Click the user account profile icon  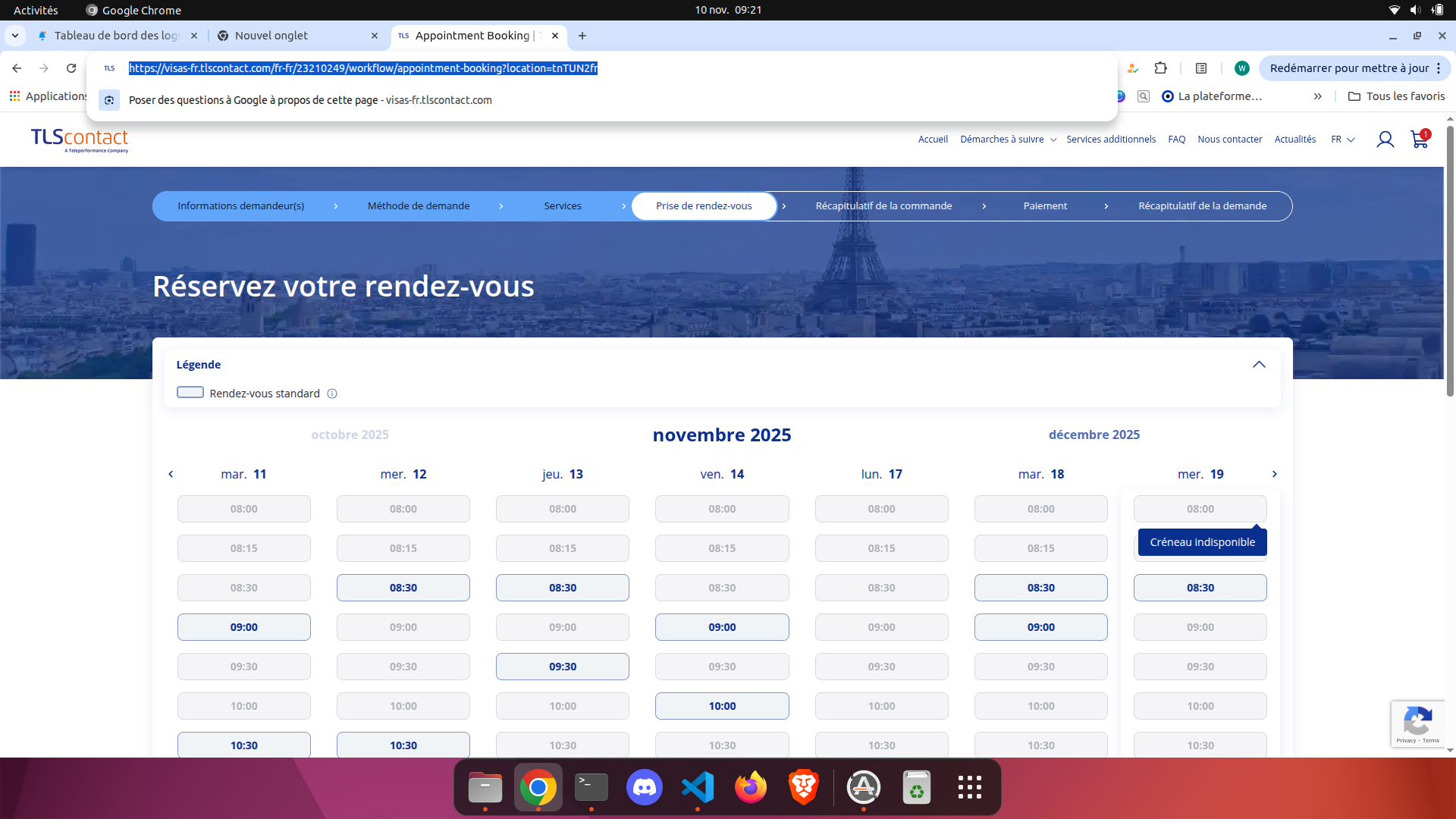point(1385,140)
